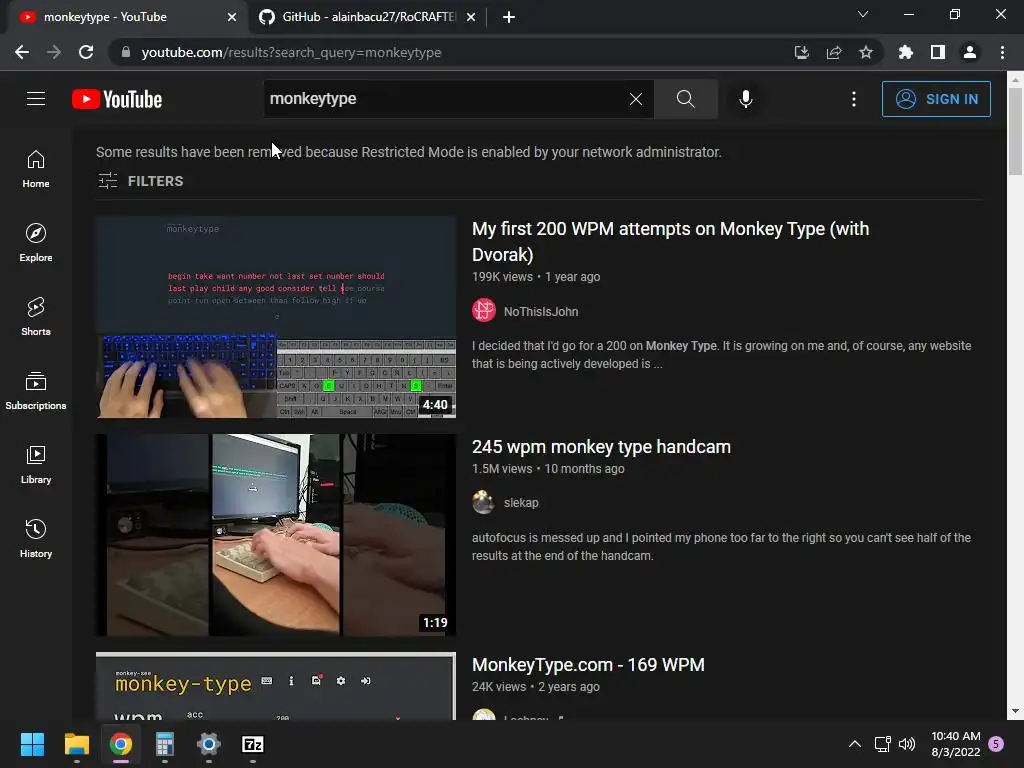Visit NoThisIsJohn channel name link
1024x768 pixels.
tap(541, 312)
